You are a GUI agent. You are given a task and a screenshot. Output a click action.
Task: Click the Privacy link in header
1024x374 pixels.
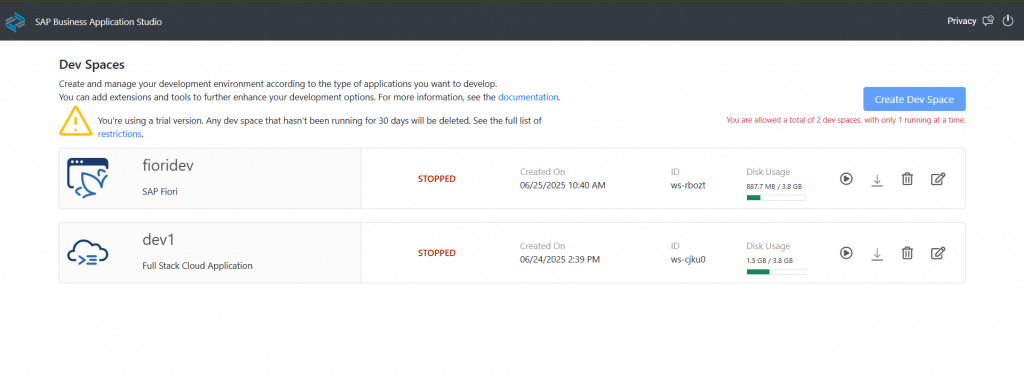click(x=962, y=21)
